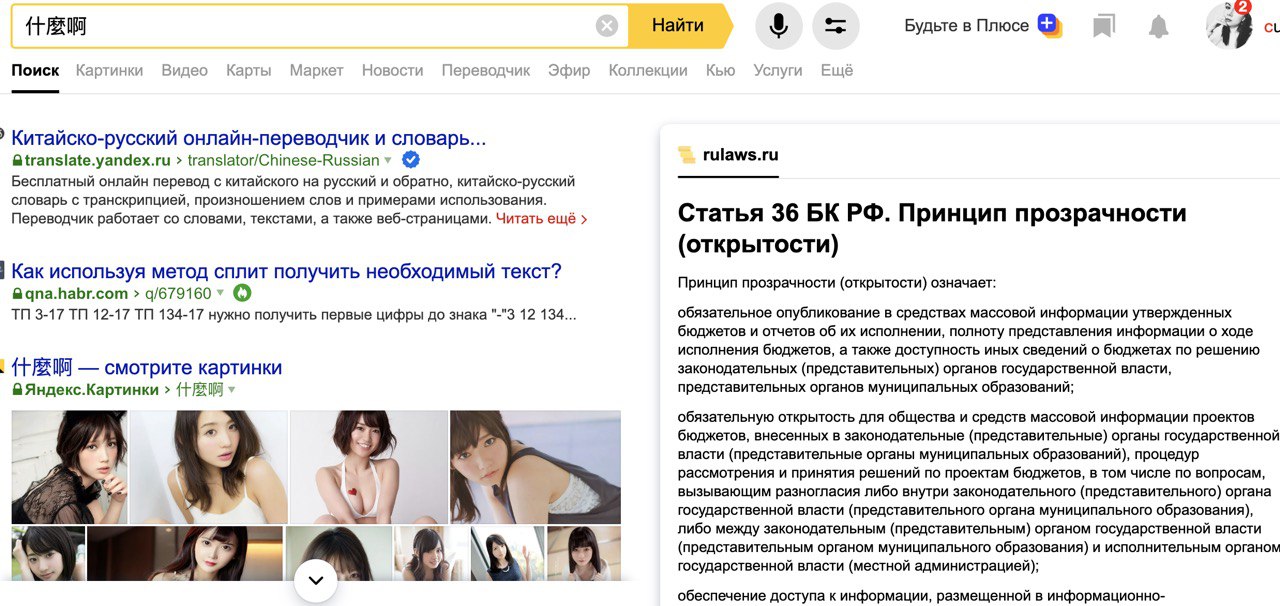The width and height of the screenshot is (1280, 606).
Task: Start voice search with the microphone icon
Action: click(x=778, y=26)
